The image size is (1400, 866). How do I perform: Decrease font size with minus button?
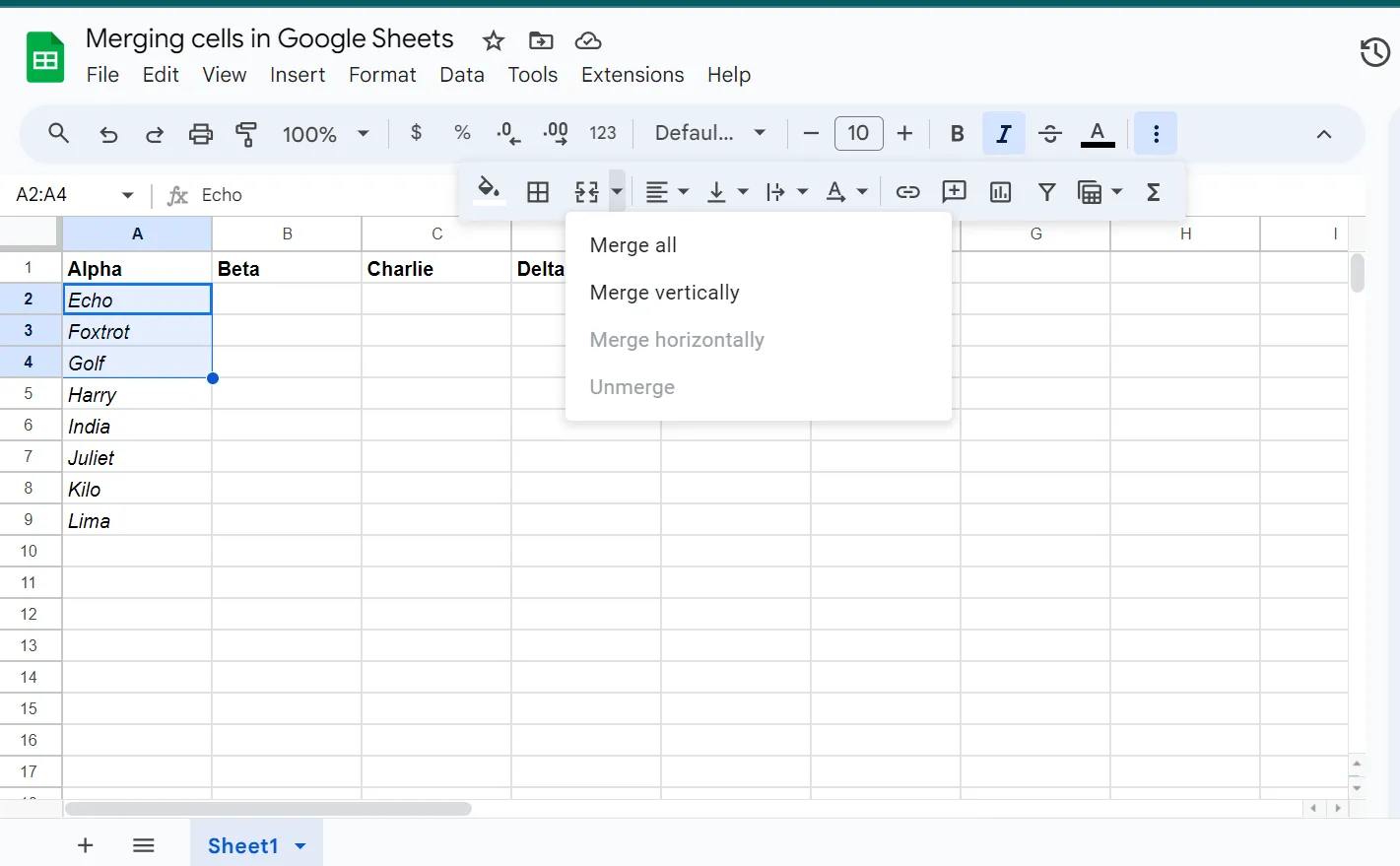(811, 133)
